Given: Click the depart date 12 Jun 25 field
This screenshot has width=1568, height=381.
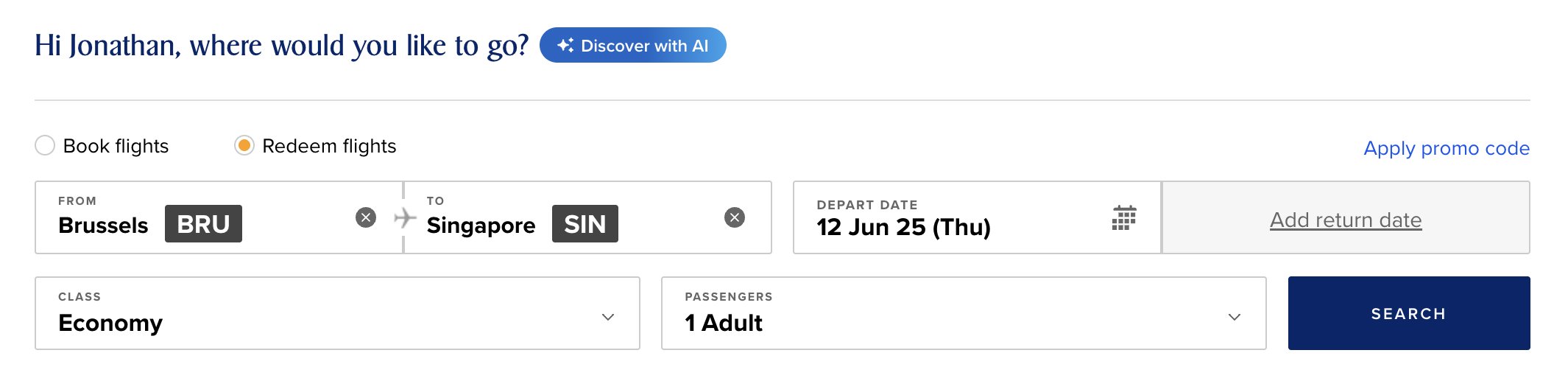Looking at the screenshot, I should 977,217.
